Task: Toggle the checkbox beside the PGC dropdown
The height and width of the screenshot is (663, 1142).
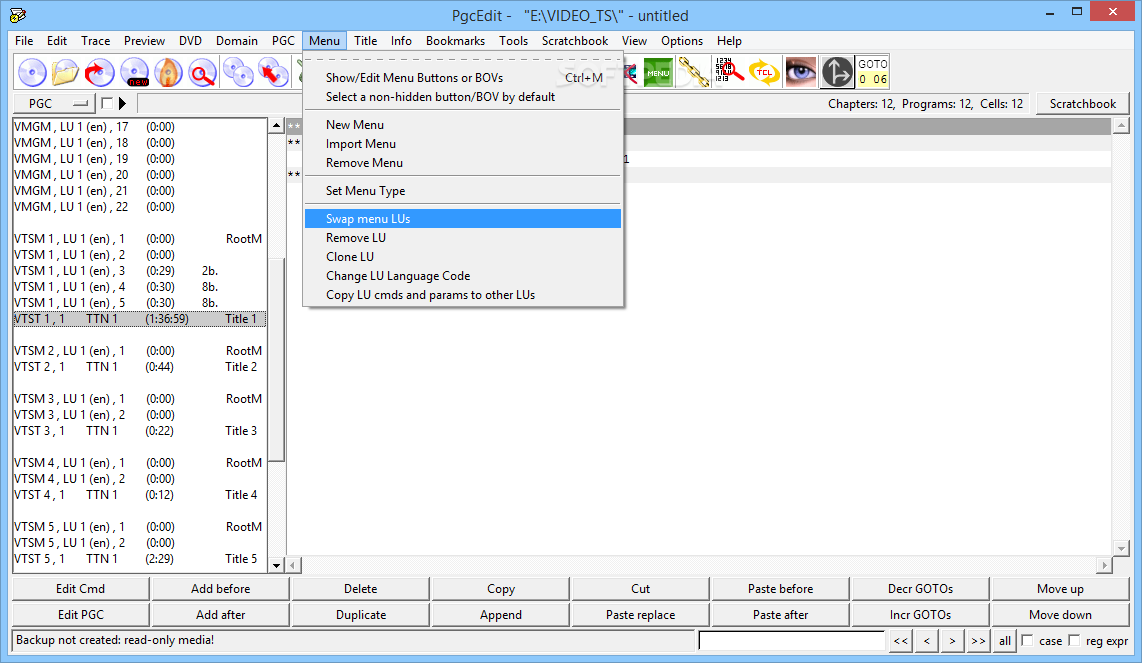Action: point(107,103)
